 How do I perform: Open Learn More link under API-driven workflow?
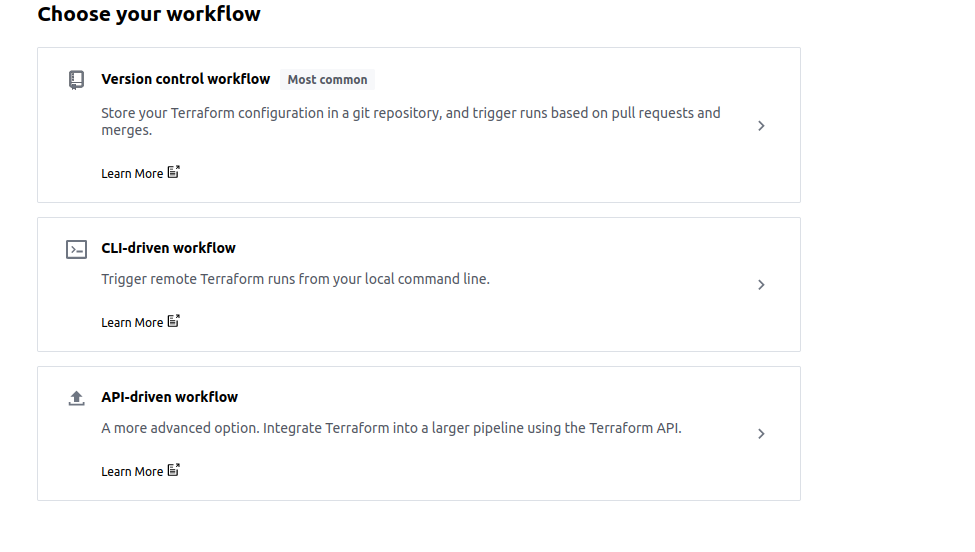click(x=132, y=472)
